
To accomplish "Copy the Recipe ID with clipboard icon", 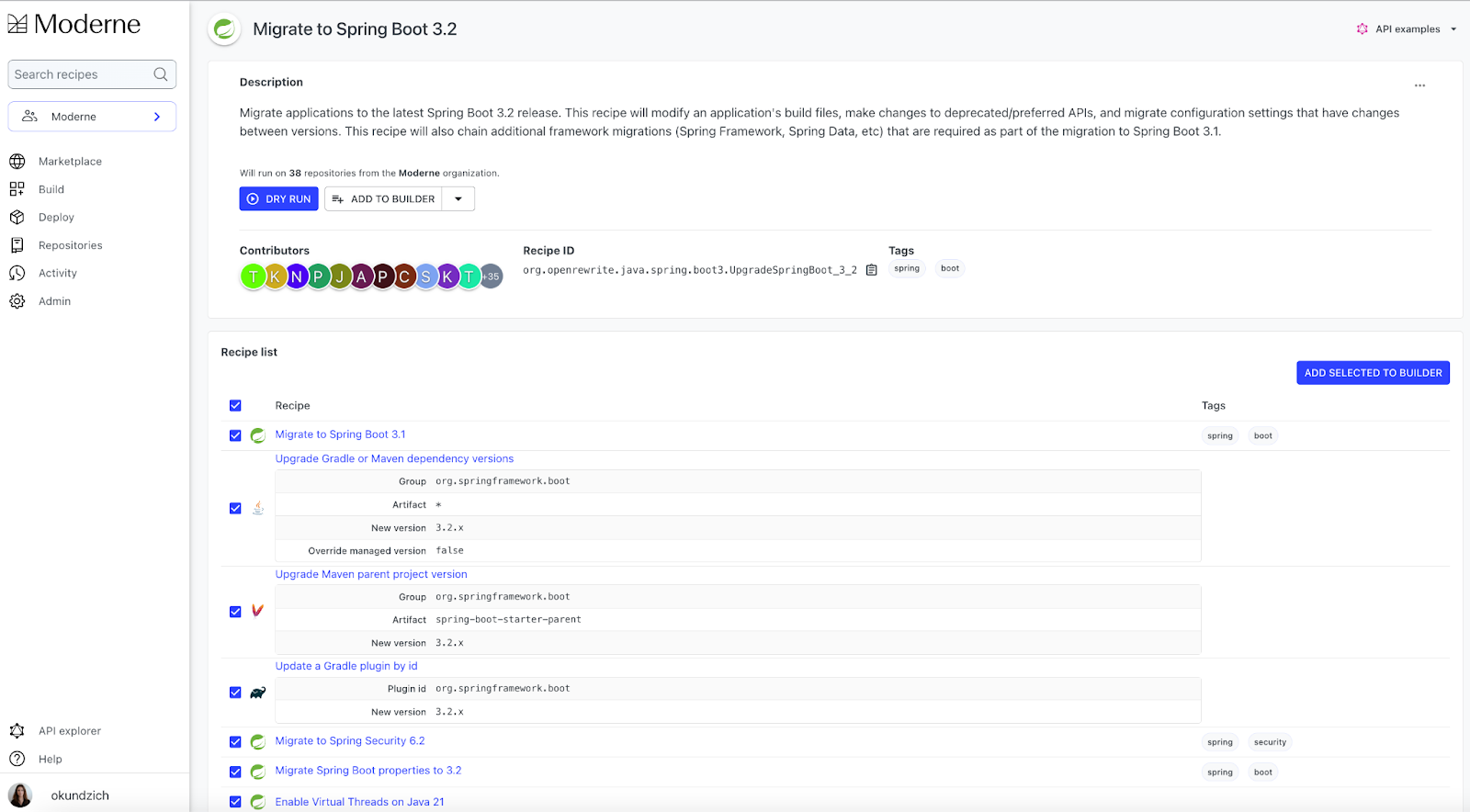I will pos(872,270).
